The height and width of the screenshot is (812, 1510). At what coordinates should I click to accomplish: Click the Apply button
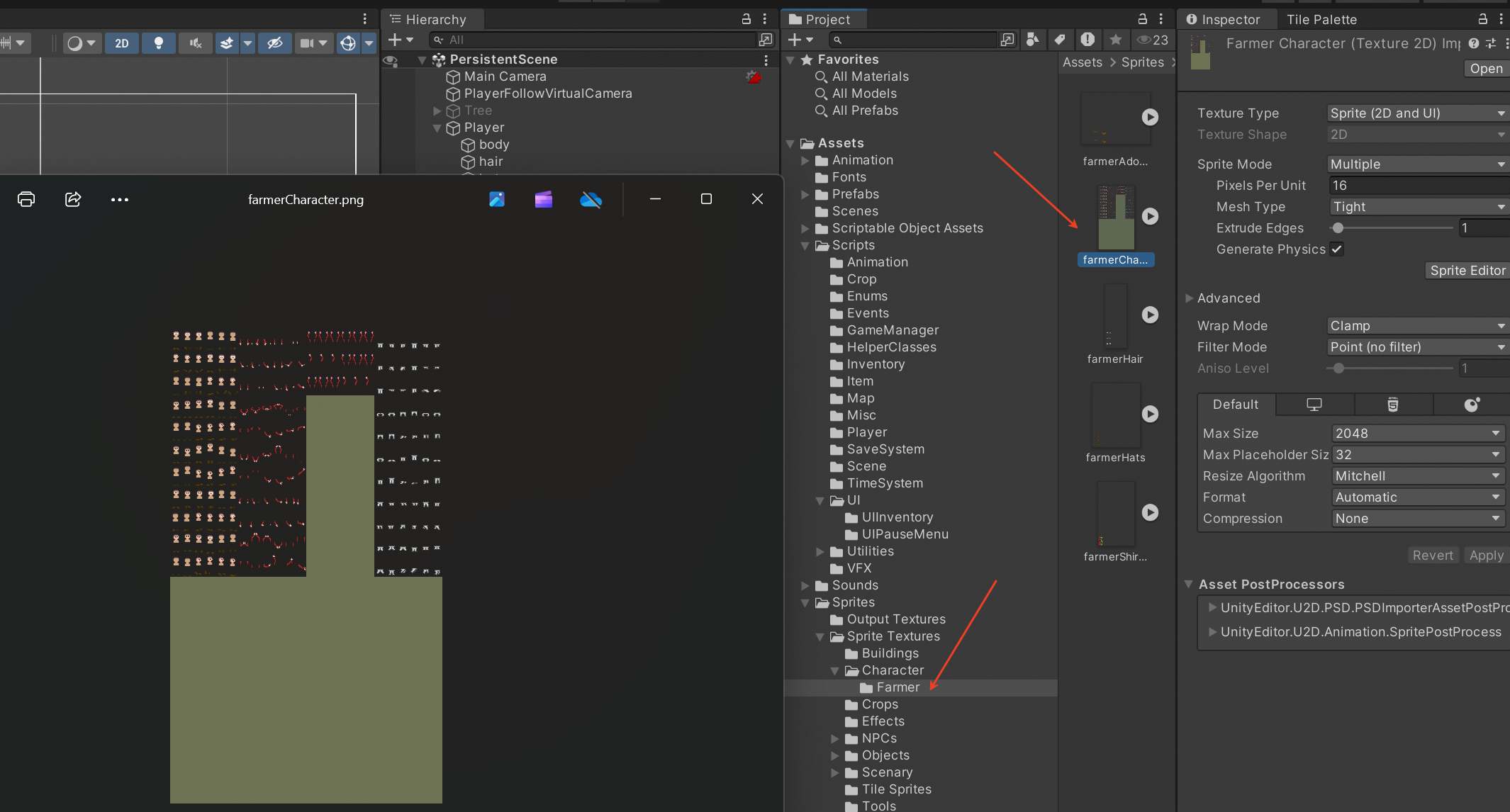pyautogui.click(x=1486, y=555)
